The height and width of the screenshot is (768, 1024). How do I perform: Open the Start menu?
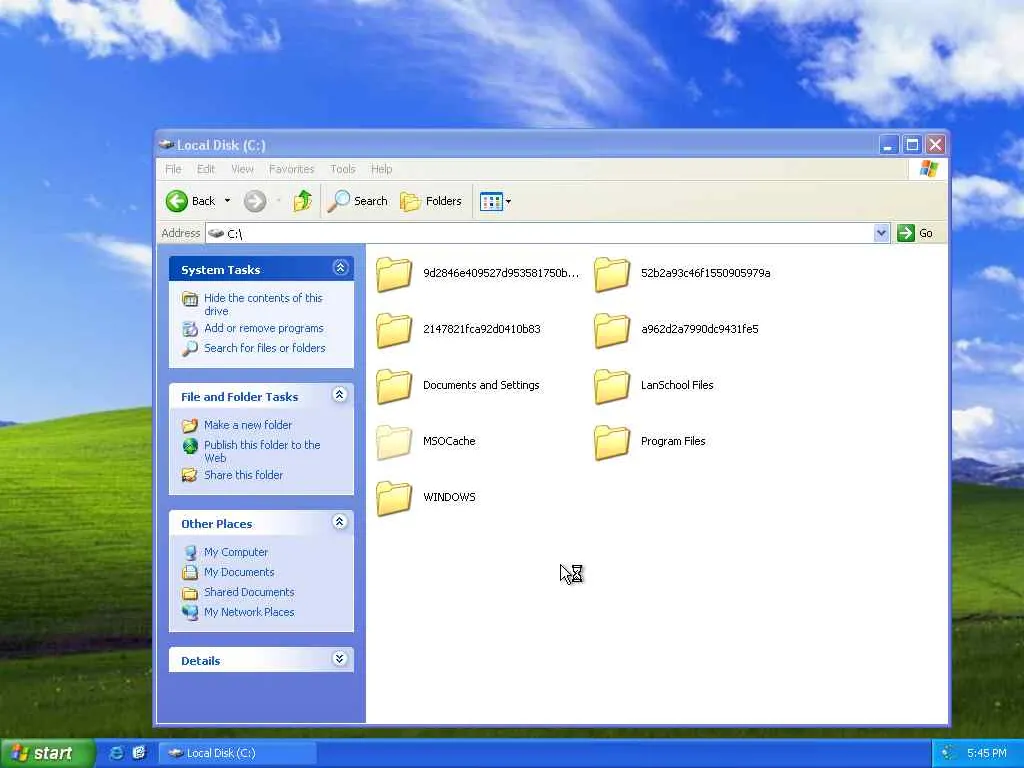[47, 753]
